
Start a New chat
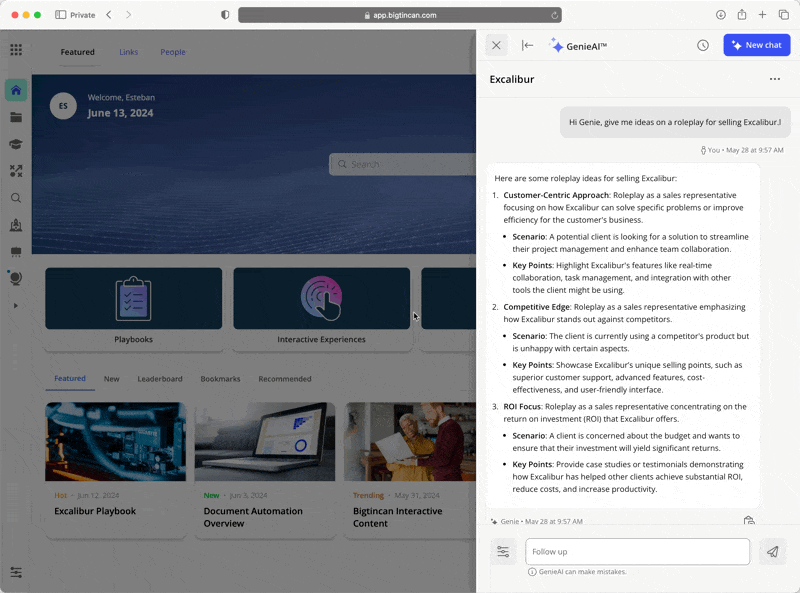pyautogui.click(x=757, y=45)
